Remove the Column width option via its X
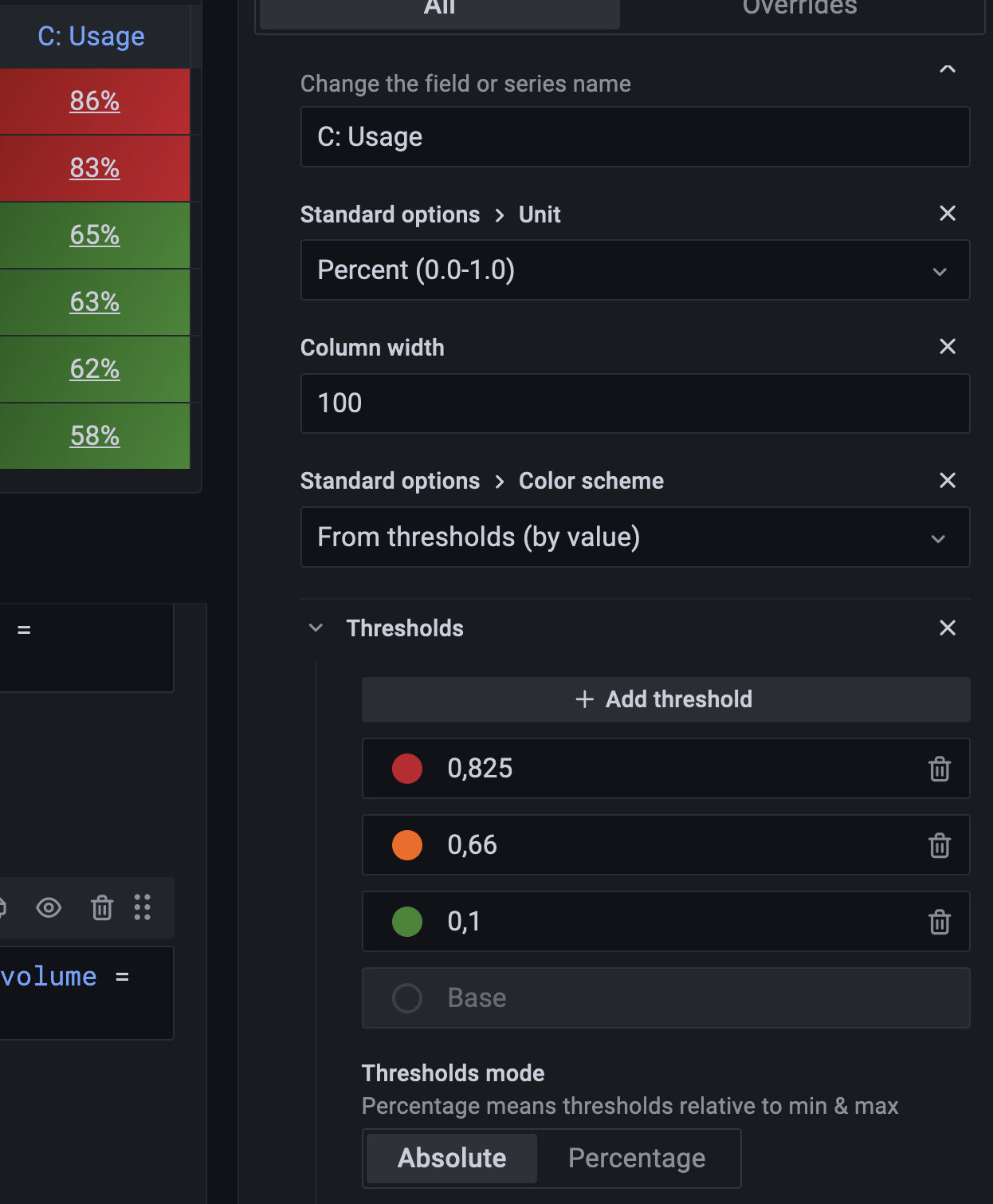This screenshot has width=993, height=1204. click(x=948, y=347)
